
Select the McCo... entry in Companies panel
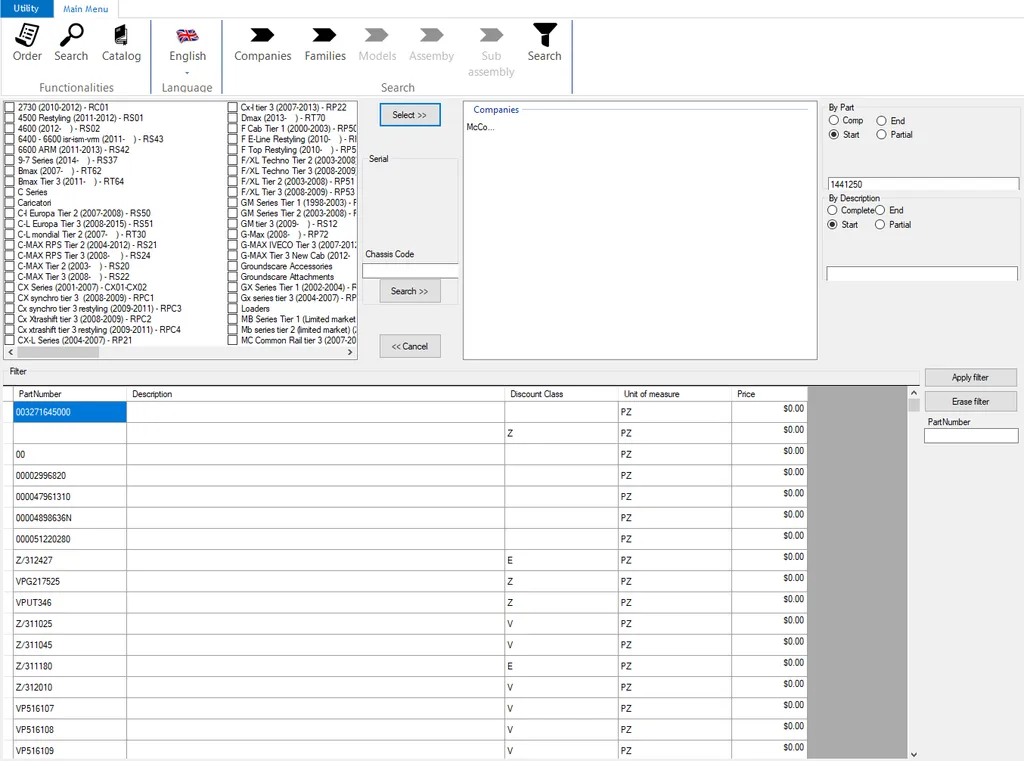480,127
